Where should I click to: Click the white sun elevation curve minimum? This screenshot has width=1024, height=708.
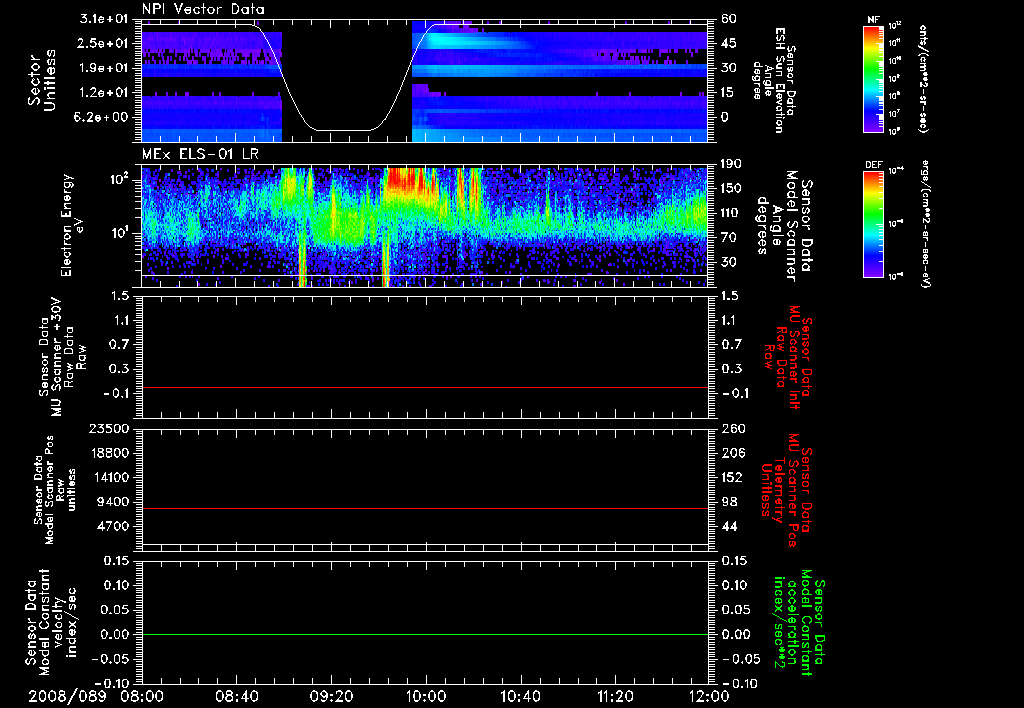(x=344, y=130)
